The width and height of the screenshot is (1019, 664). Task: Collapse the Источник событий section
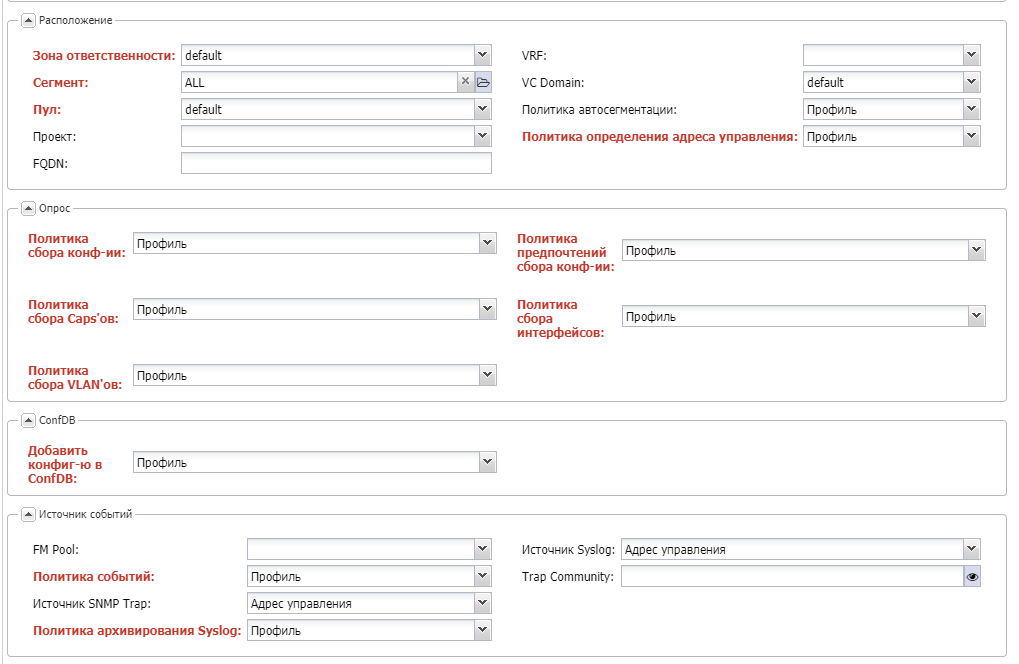pos(28,514)
